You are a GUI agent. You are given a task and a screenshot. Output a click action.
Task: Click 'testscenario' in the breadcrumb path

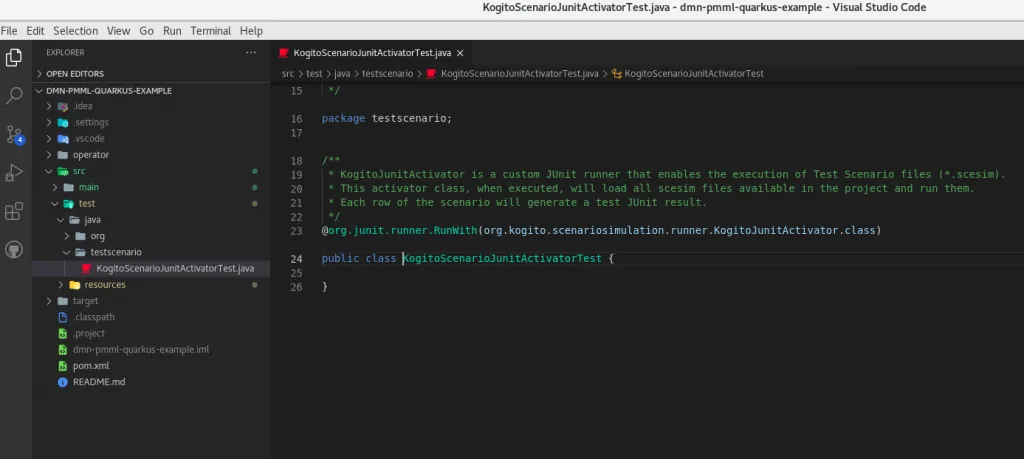click(x=387, y=74)
